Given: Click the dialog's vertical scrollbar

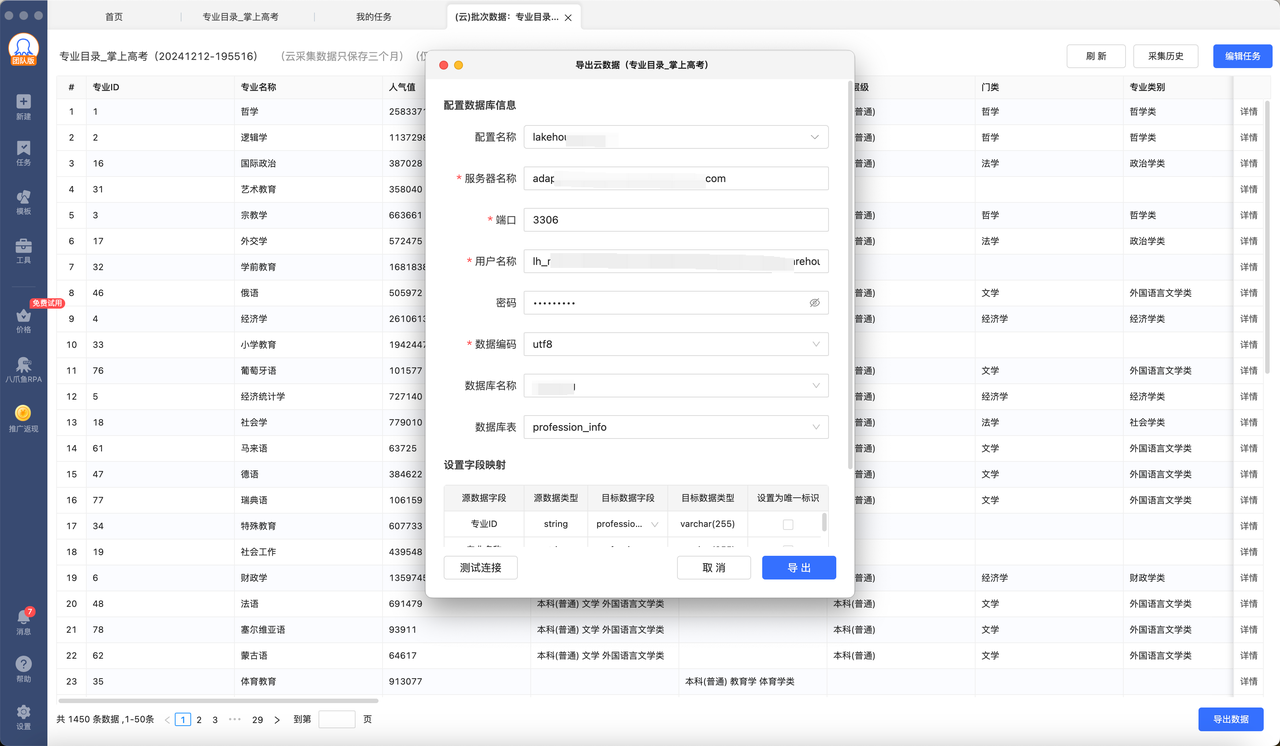Looking at the screenshot, I should [851, 300].
